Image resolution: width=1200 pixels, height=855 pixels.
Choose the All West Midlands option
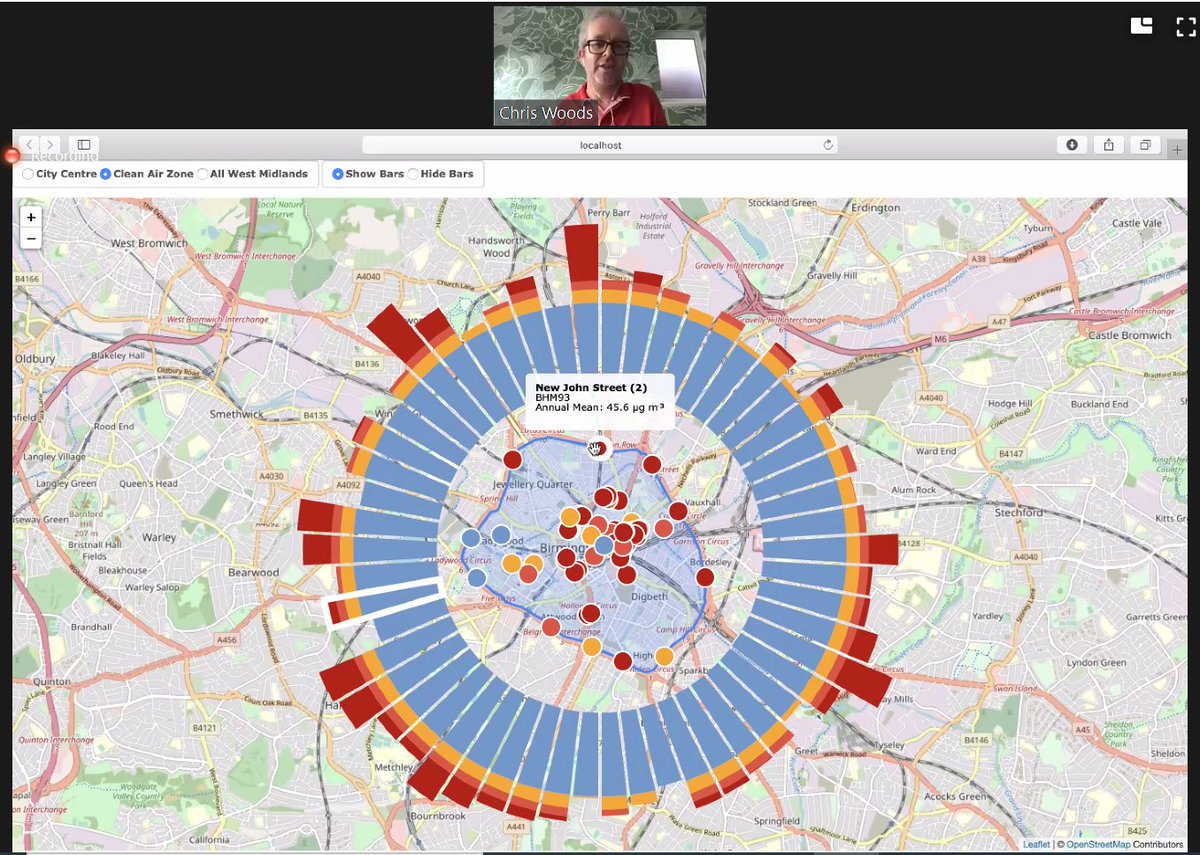tap(203, 173)
